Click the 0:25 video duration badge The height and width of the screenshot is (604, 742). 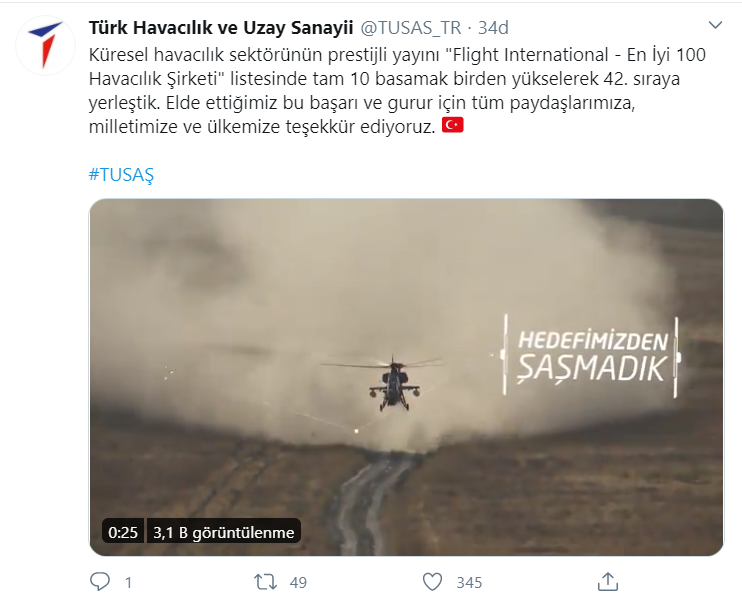pyautogui.click(x=123, y=533)
